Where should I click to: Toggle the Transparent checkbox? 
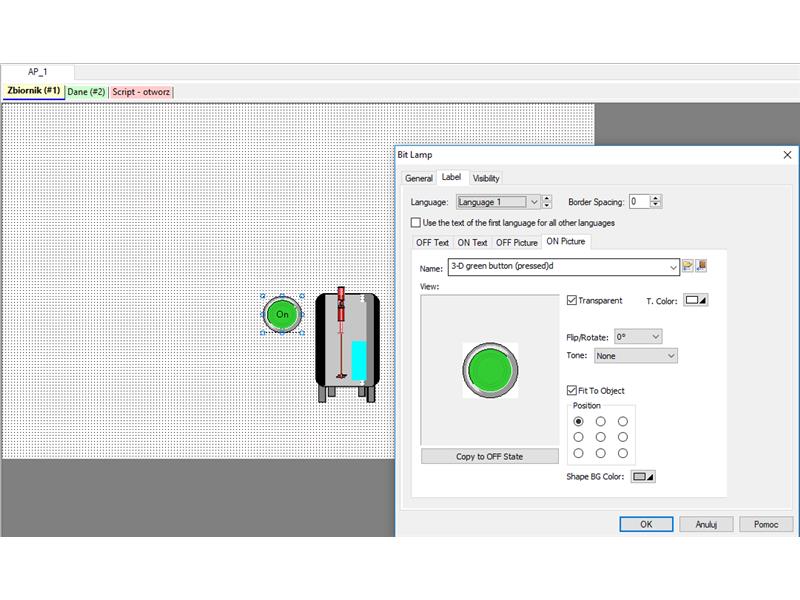(x=572, y=300)
